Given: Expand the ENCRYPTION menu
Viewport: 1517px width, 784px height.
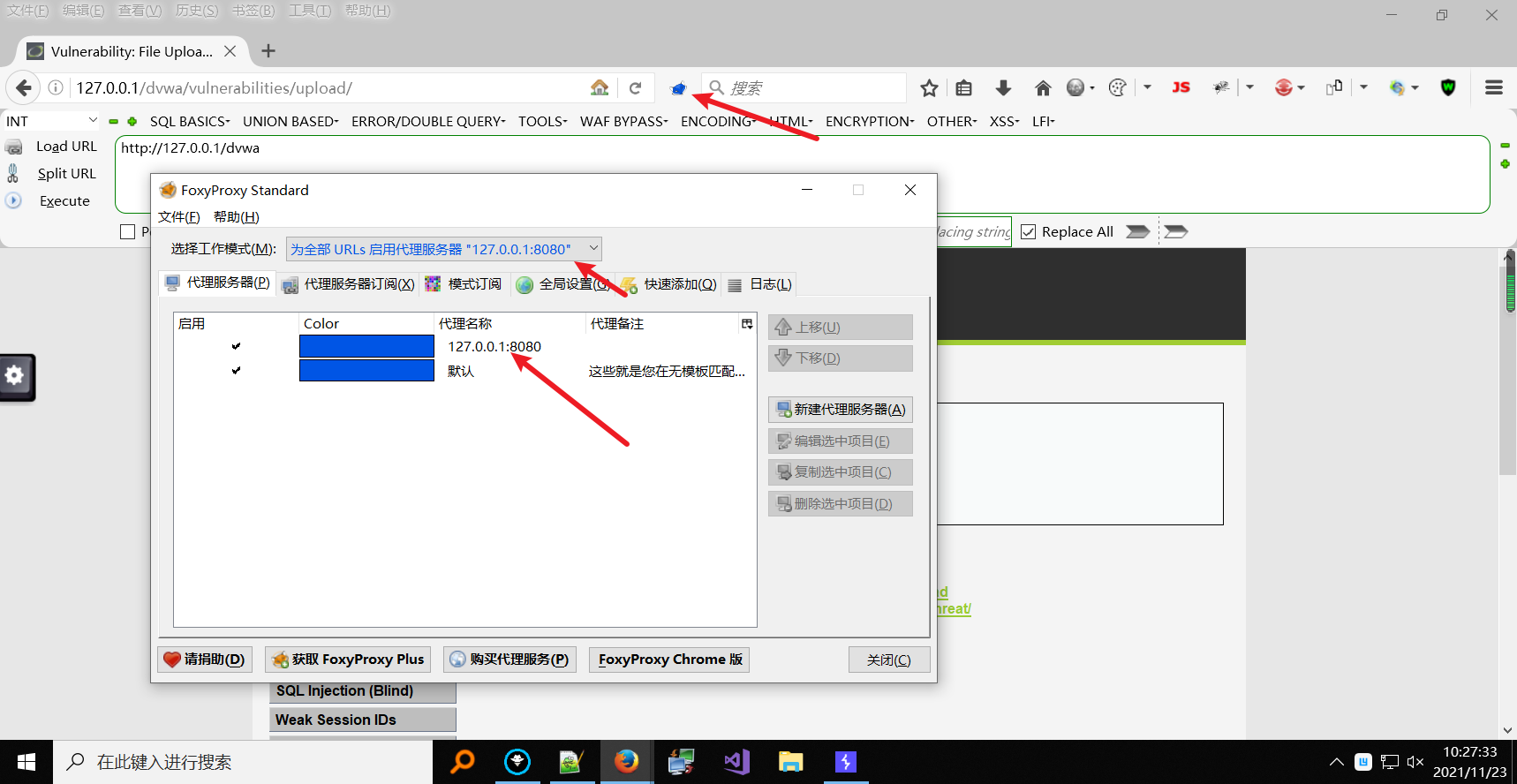Looking at the screenshot, I should [x=870, y=122].
